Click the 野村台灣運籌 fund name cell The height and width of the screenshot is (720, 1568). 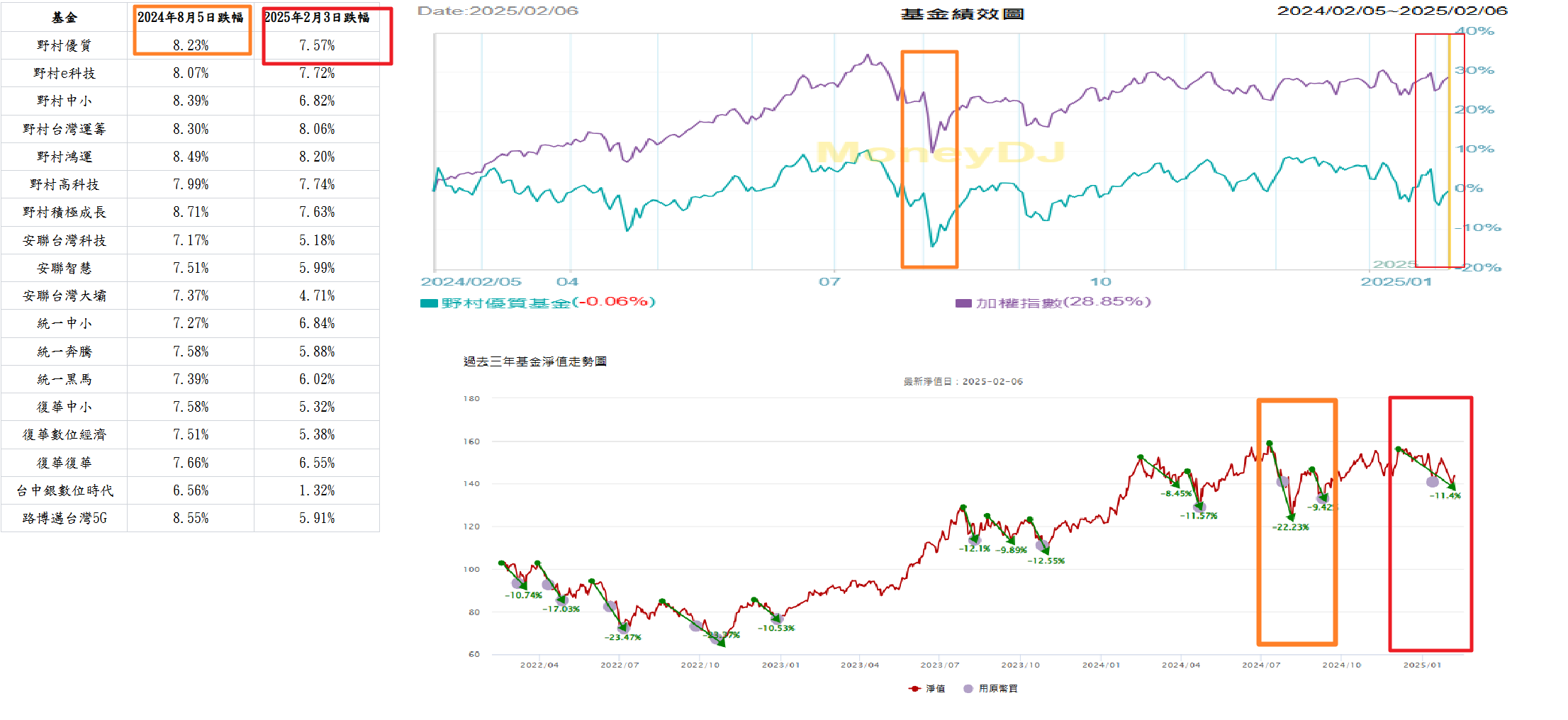64,129
